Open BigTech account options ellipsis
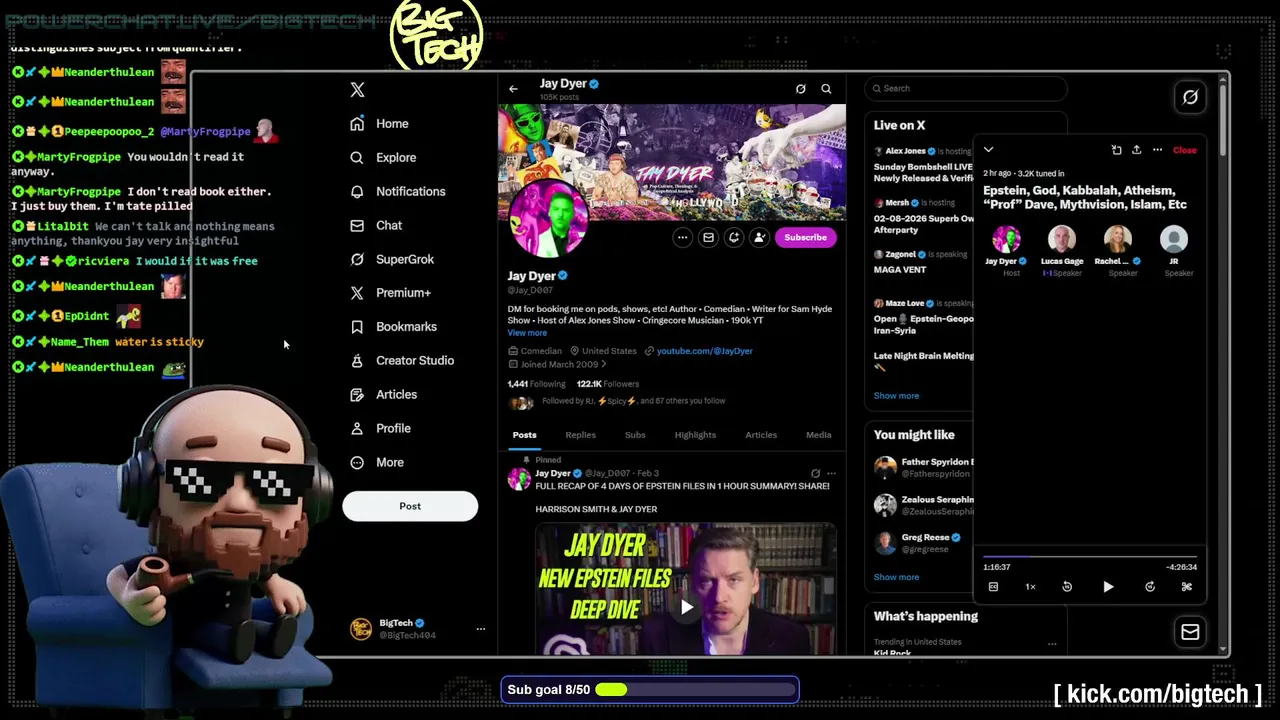Viewport: 1280px width, 720px height. tap(480, 629)
